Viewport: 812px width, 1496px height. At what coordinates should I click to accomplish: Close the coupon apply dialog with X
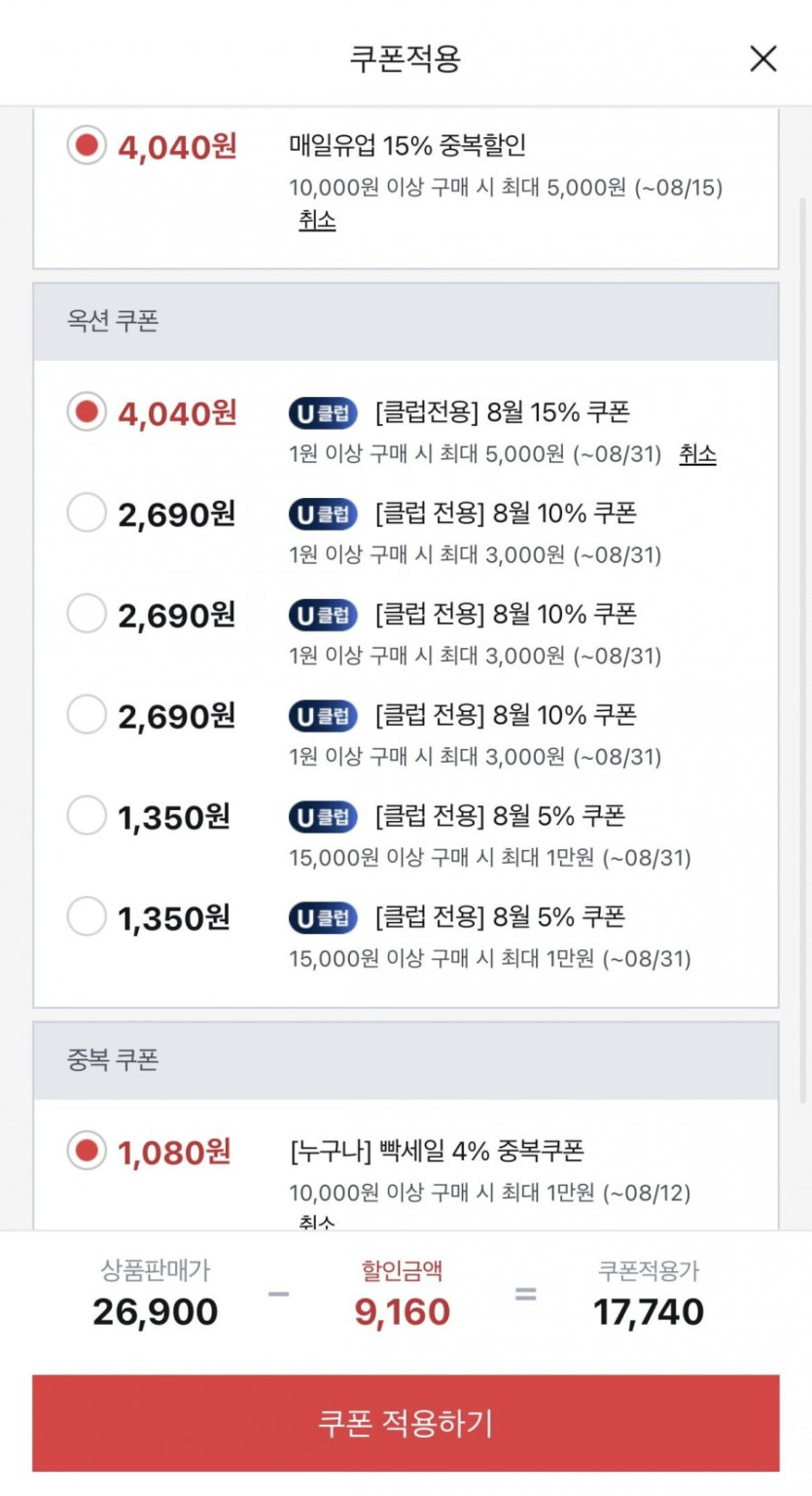click(763, 58)
